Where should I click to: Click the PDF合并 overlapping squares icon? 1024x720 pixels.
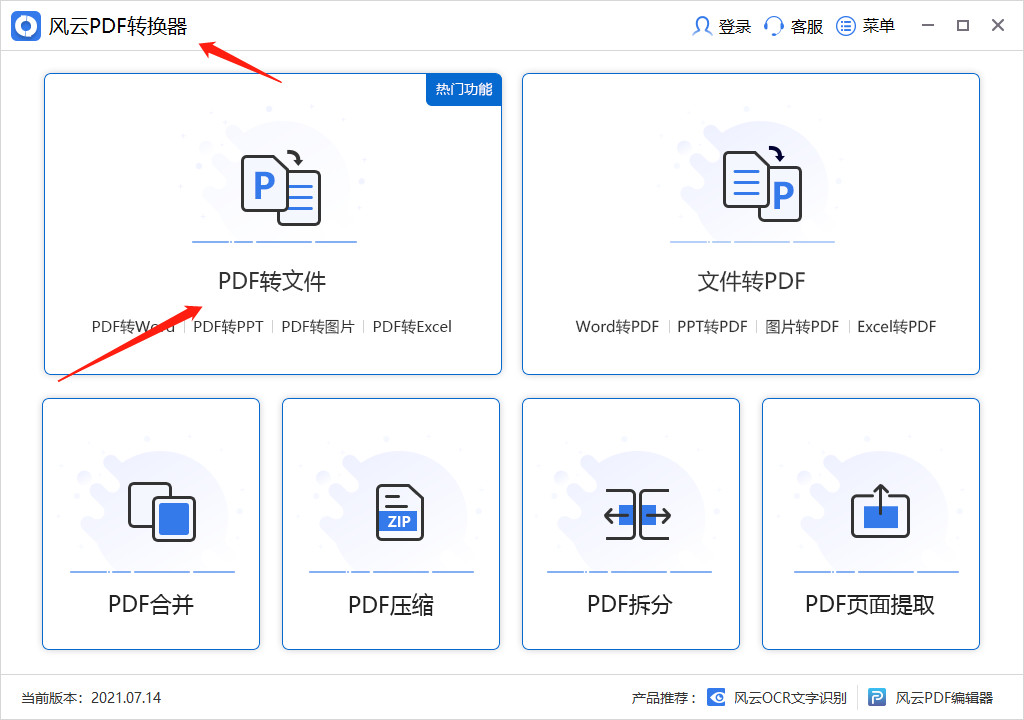tap(162, 512)
